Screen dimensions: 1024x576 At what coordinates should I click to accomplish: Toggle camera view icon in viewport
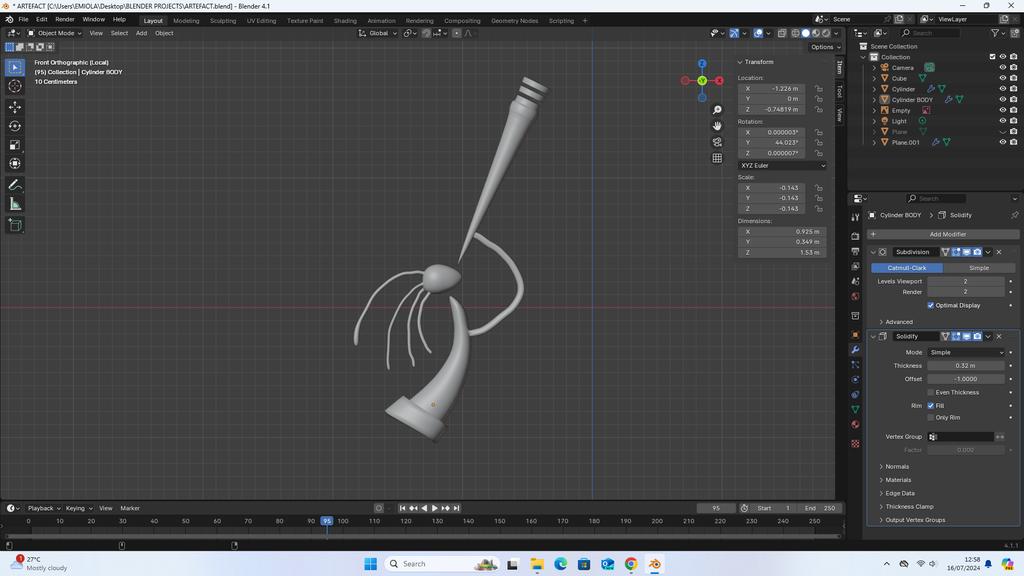717,142
